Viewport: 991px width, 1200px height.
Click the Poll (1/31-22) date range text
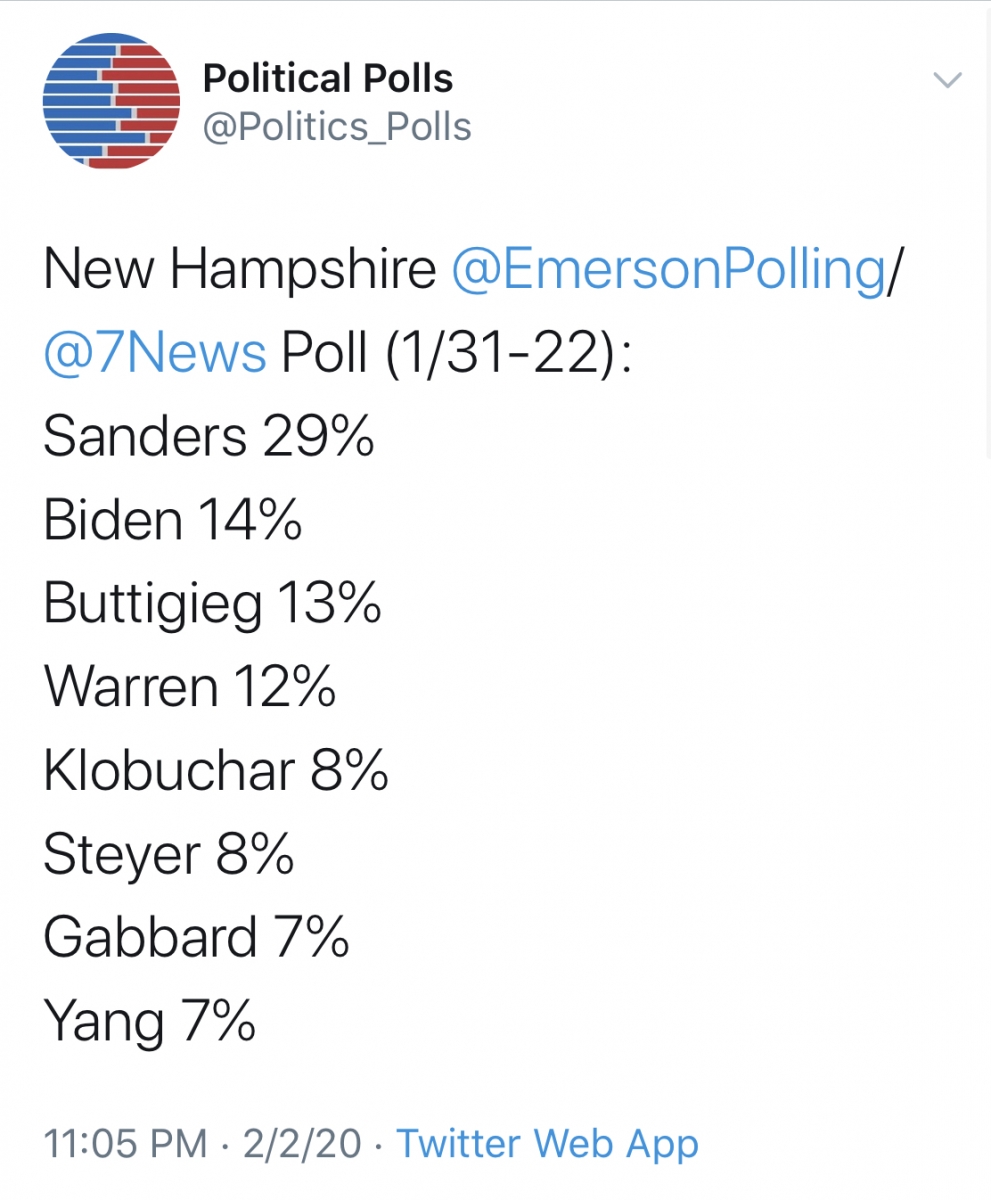coord(456,354)
